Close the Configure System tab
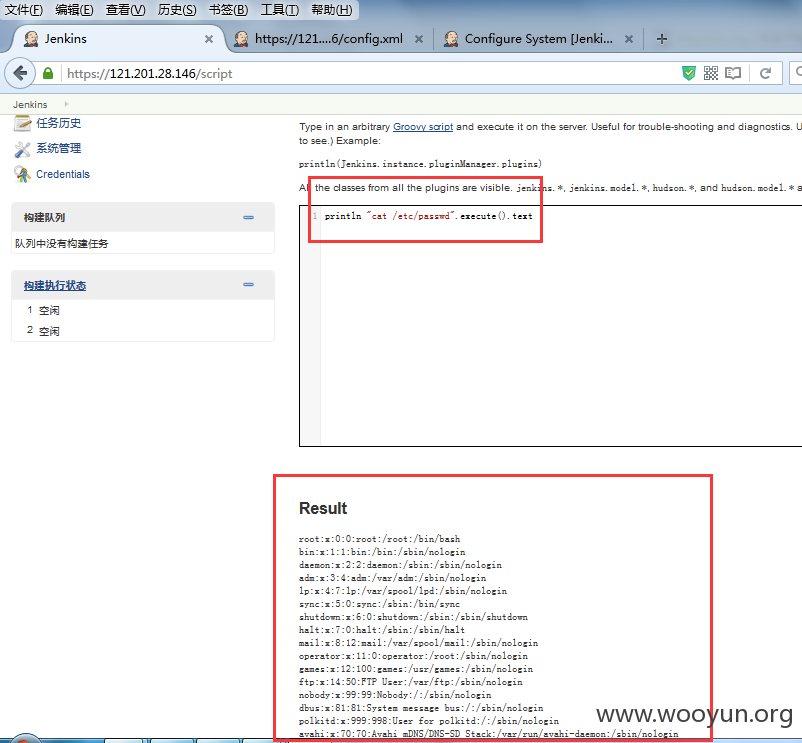Screen dimensions: 802x743 pos(629,39)
